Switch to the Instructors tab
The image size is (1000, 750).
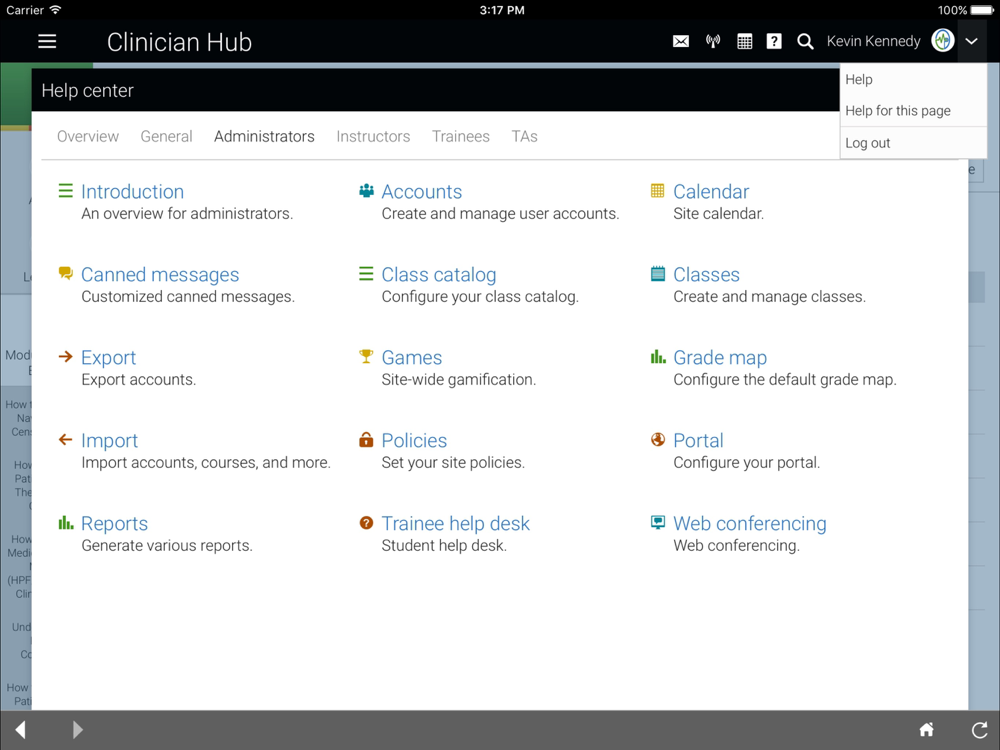(x=373, y=136)
